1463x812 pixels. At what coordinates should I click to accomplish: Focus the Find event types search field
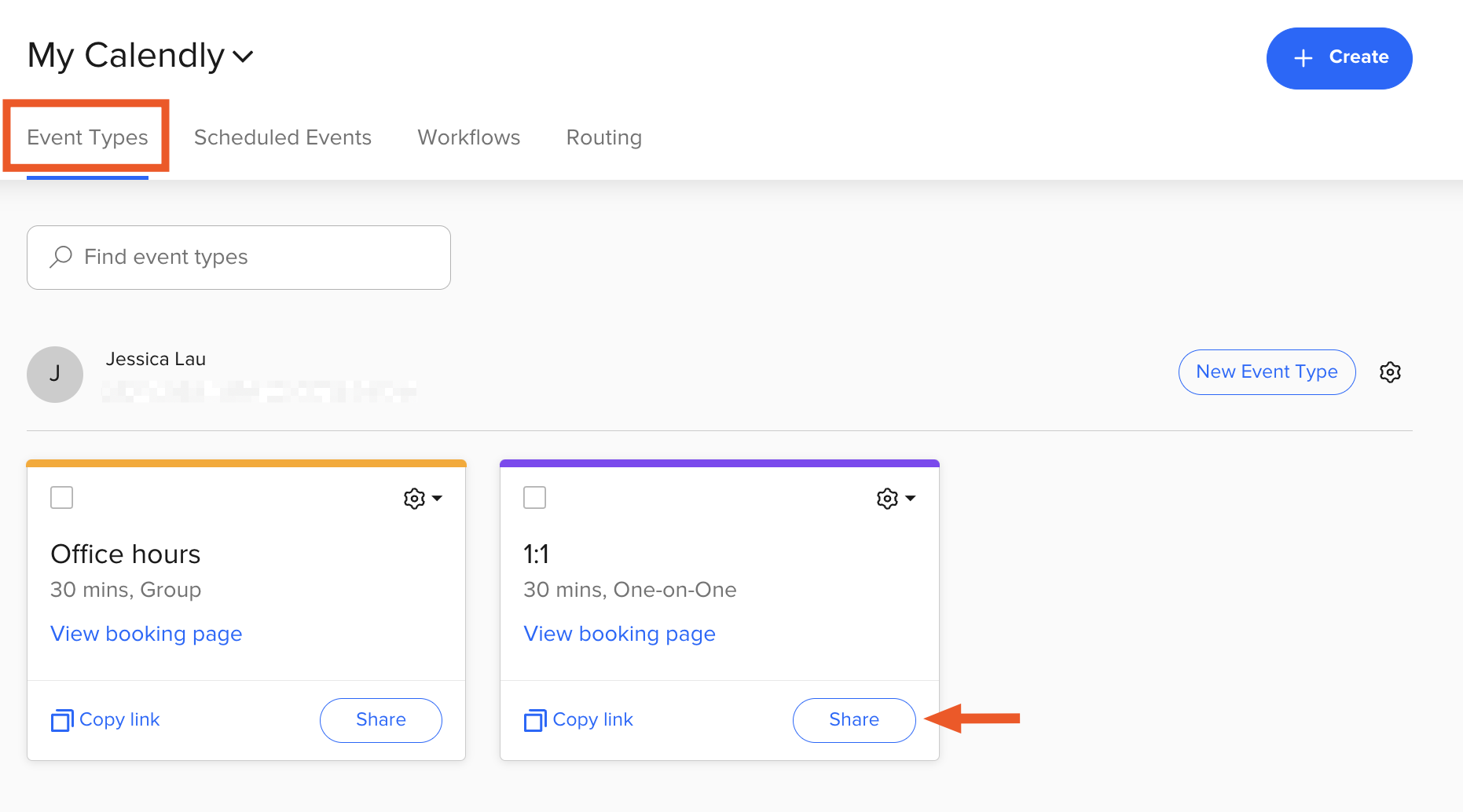pyautogui.click(x=239, y=258)
